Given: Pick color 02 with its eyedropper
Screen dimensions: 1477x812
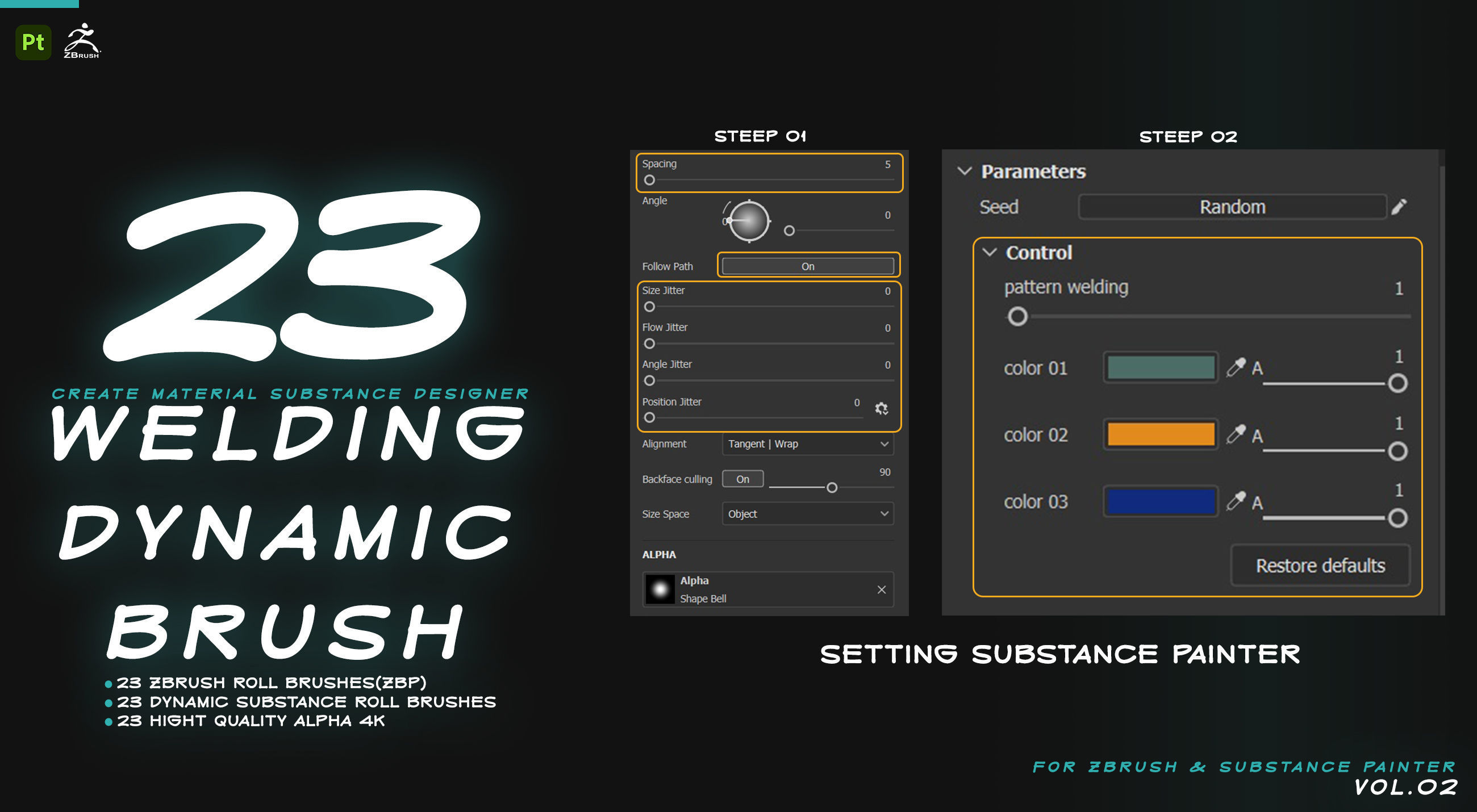Looking at the screenshot, I should pyautogui.click(x=1236, y=434).
